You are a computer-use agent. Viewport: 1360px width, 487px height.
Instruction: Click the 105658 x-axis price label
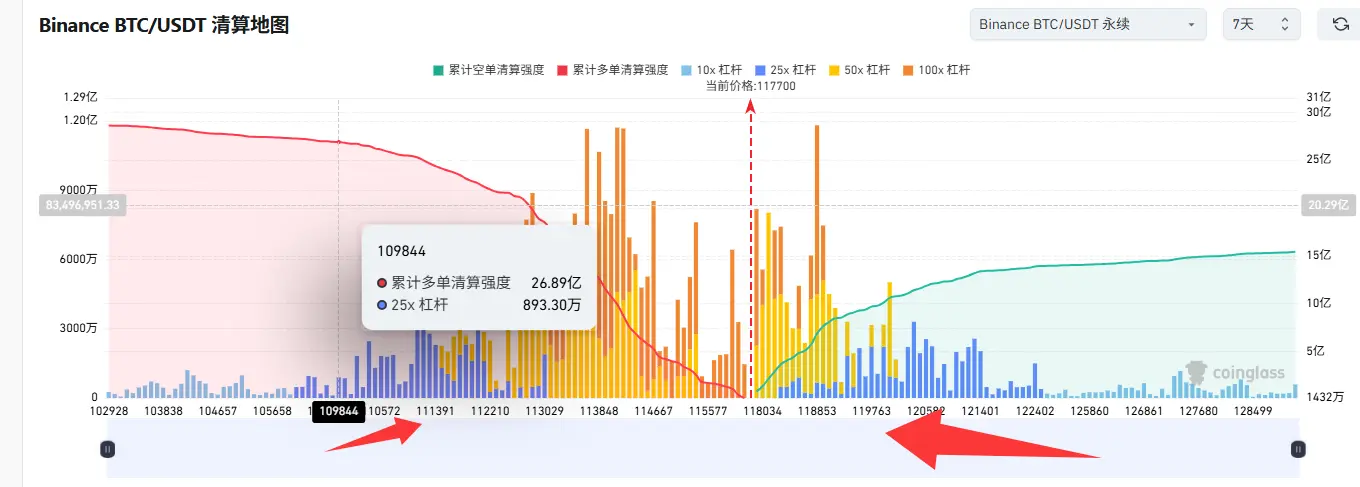272,411
